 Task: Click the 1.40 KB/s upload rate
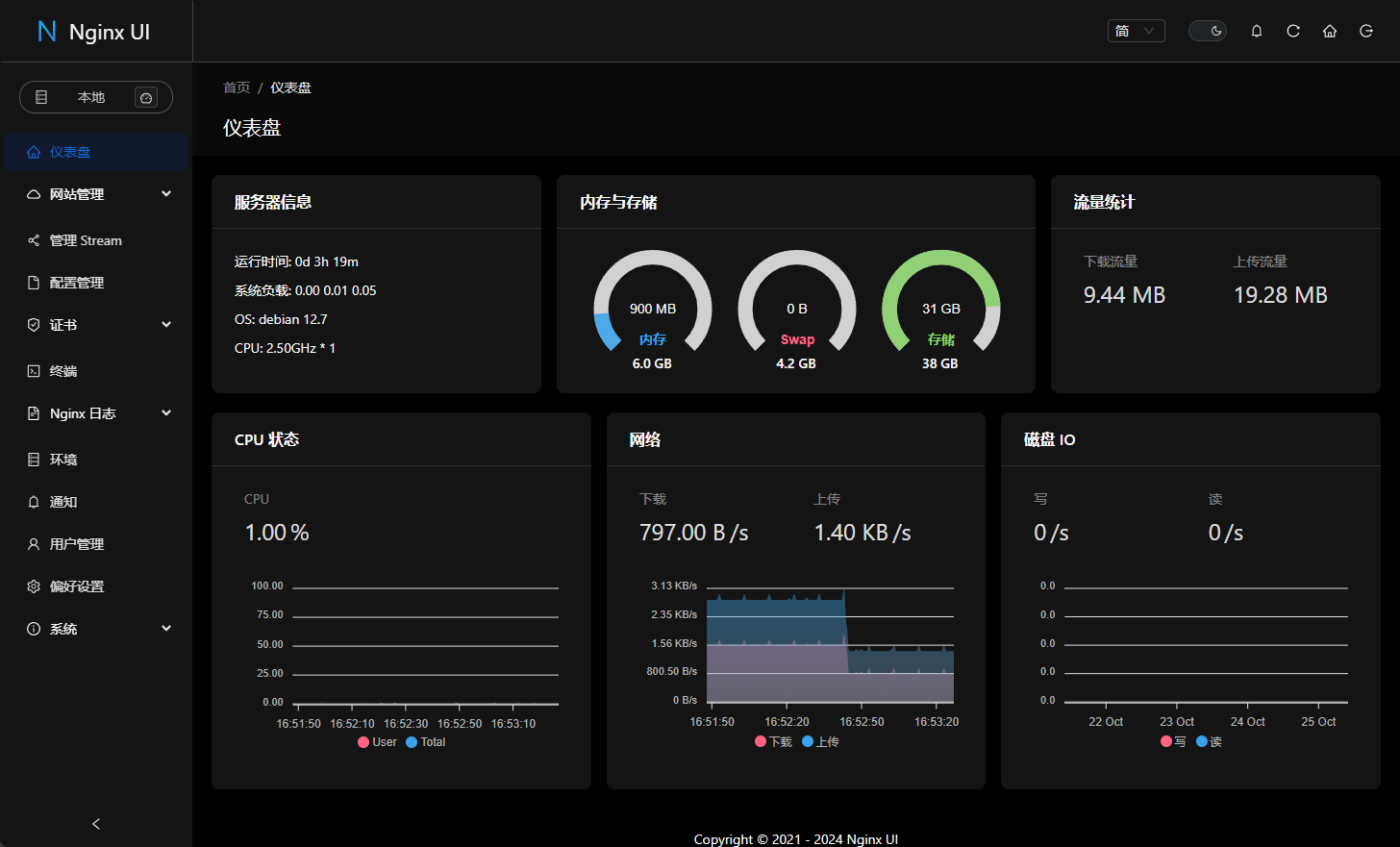pyautogui.click(x=862, y=533)
